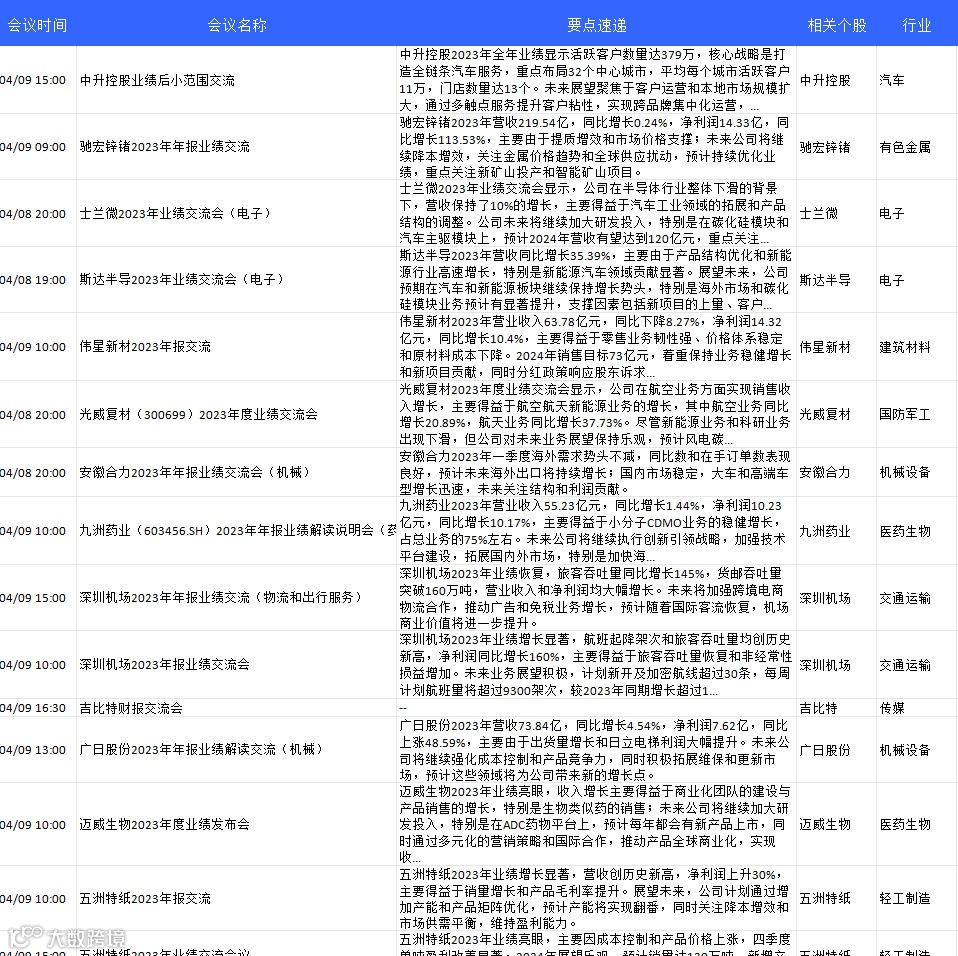The image size is (958, 956).
Task: Click industry cell 汽车
Action: click(892, 80)
